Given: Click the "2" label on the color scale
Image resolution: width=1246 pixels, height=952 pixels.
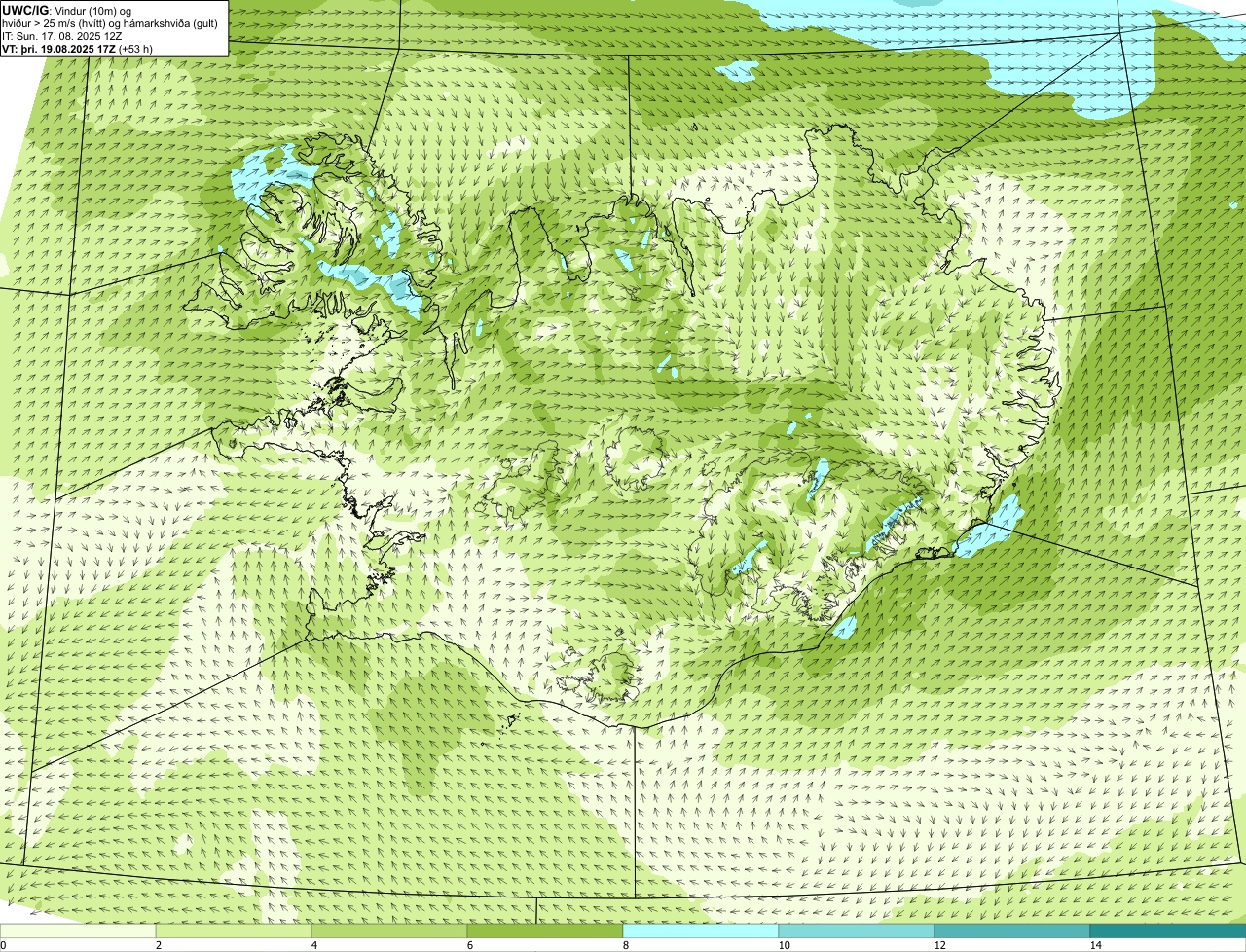Looking at the screenshot, I should click(158, 945).
